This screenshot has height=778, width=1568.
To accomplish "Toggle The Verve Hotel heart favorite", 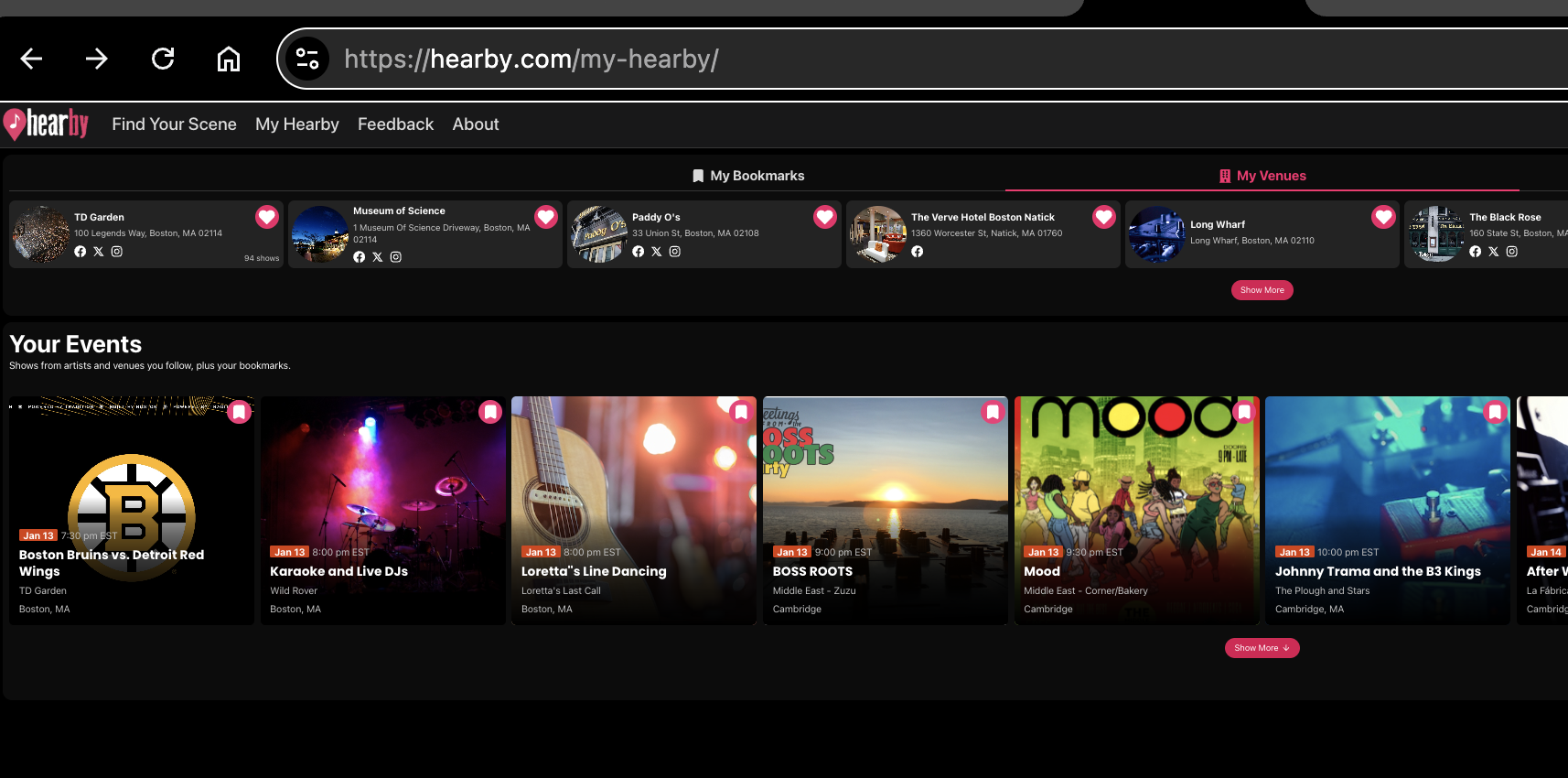I will click(1104, 217).
